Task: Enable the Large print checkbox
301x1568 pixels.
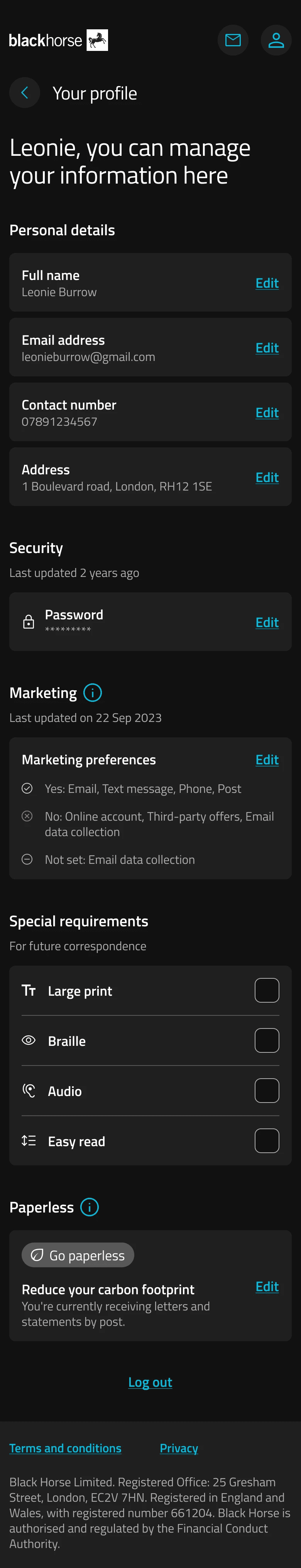Action: pos(267,990)
